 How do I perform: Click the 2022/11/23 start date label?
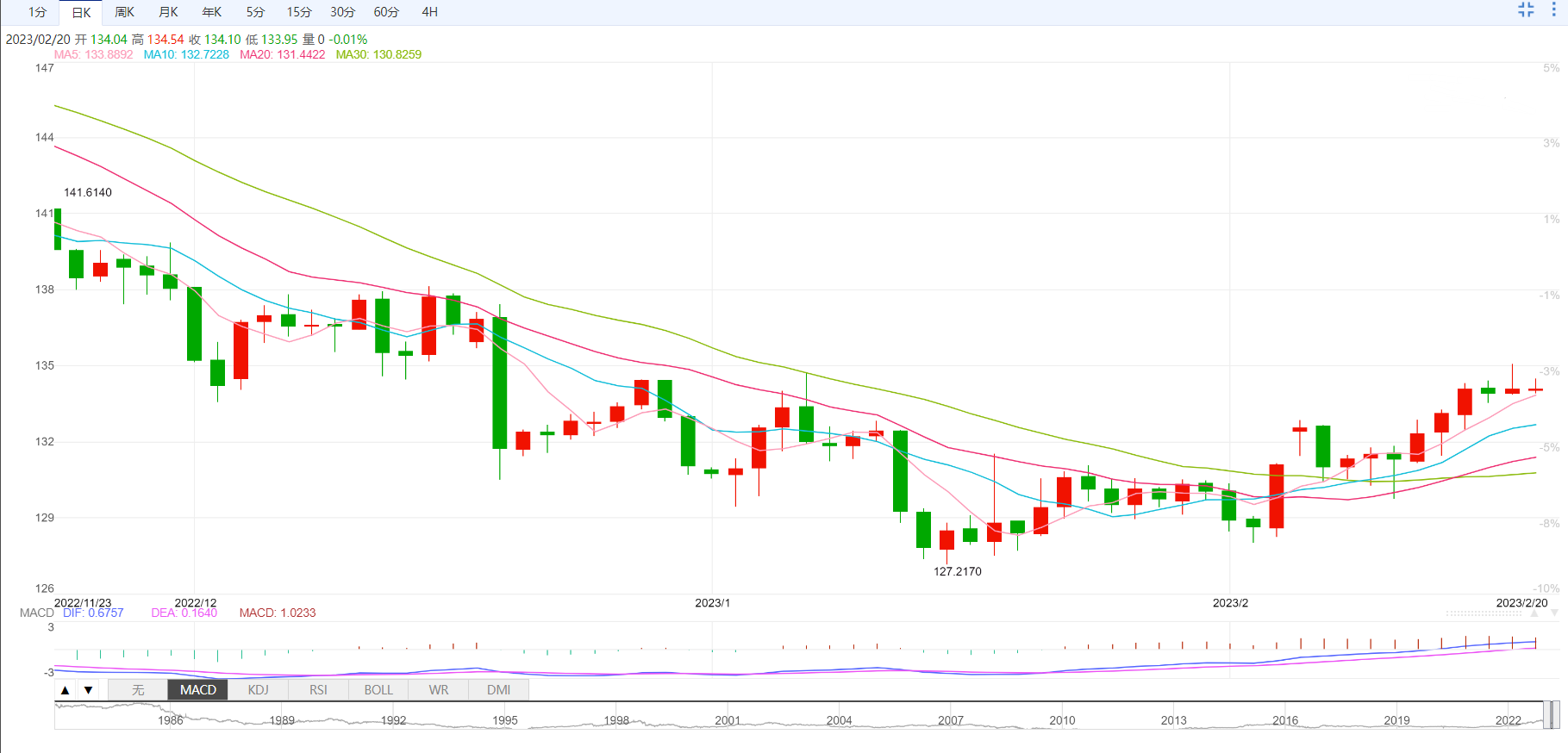click(x=83, y=602)
